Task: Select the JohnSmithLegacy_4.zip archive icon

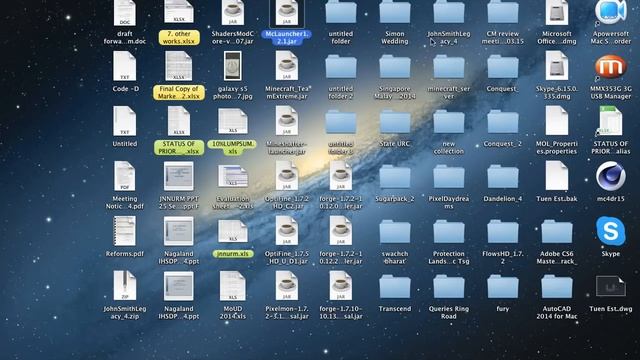Action: (x=124, y=286)
